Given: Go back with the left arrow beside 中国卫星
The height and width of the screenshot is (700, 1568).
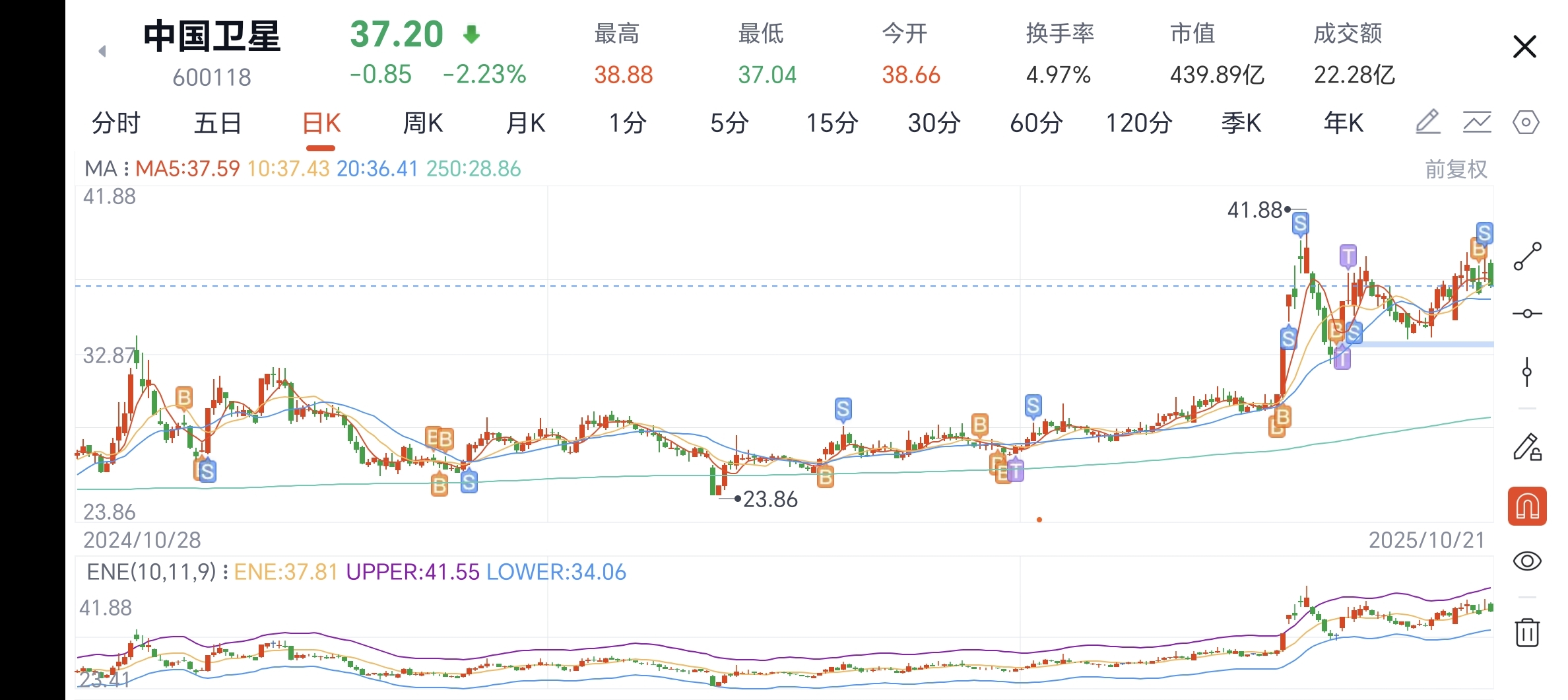Looking at the screenshot, I should (102, 51).
